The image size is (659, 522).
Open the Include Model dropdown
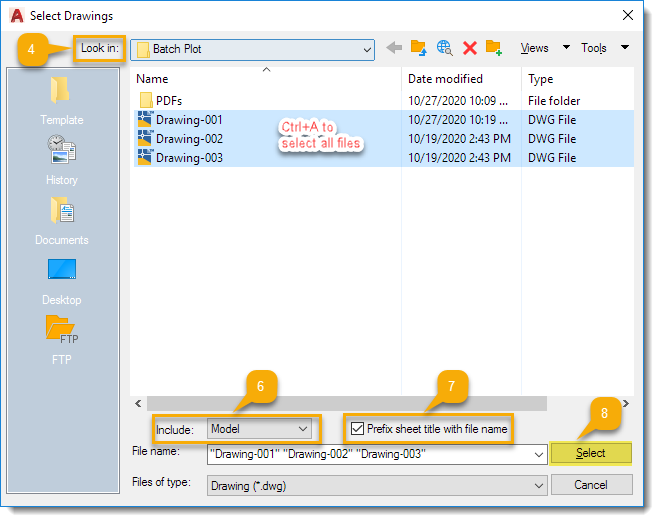[x=259, y=429]
